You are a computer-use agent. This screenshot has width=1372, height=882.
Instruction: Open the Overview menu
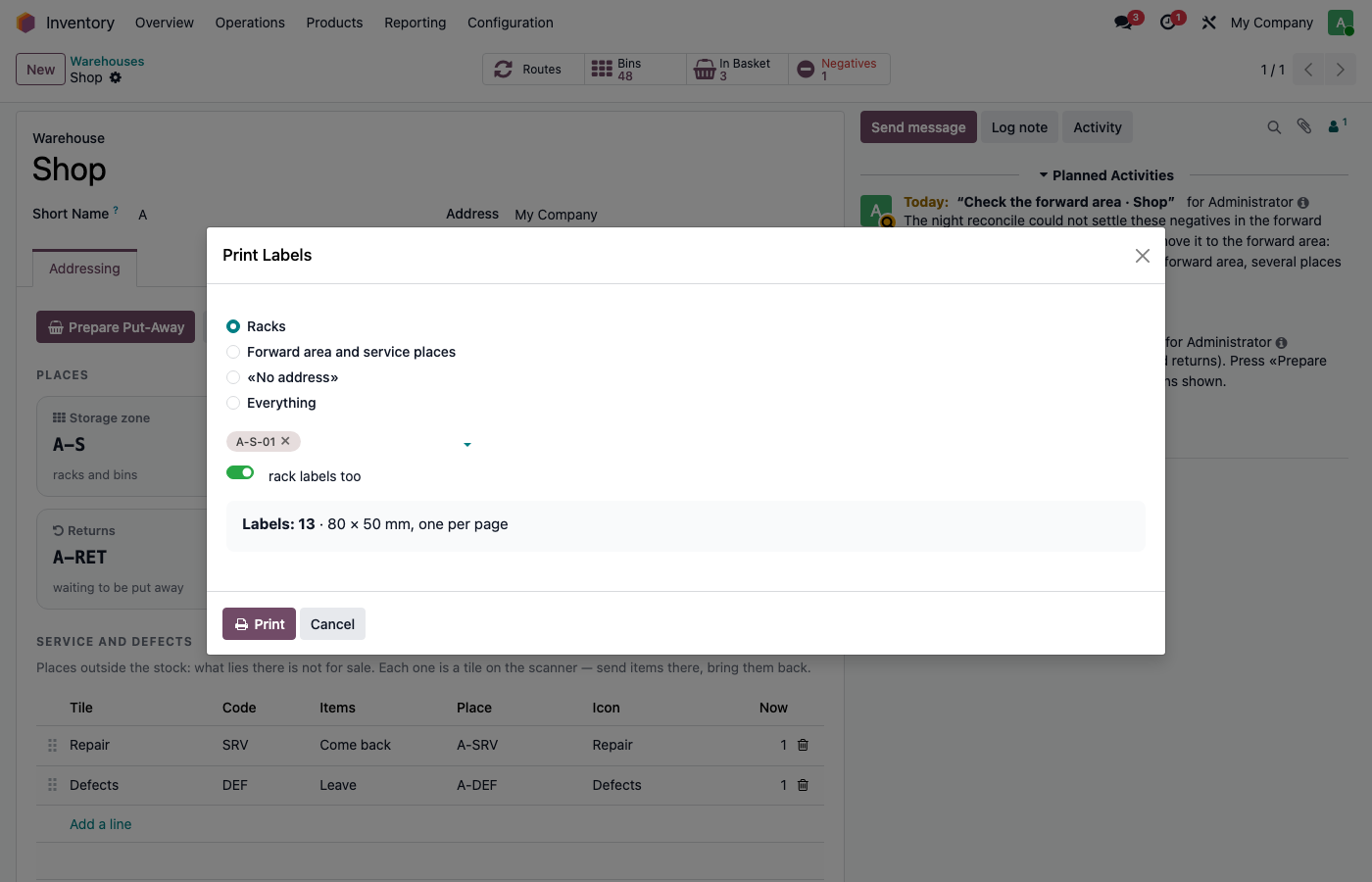[x=165, y=23]
